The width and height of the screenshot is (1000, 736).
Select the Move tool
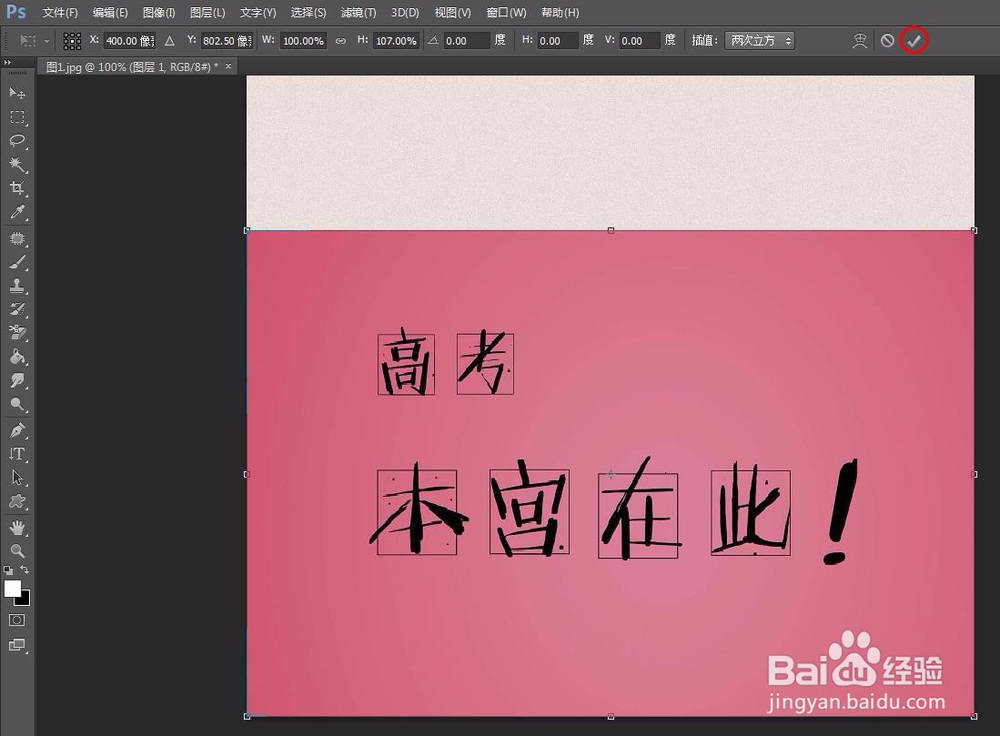[17, 93]
